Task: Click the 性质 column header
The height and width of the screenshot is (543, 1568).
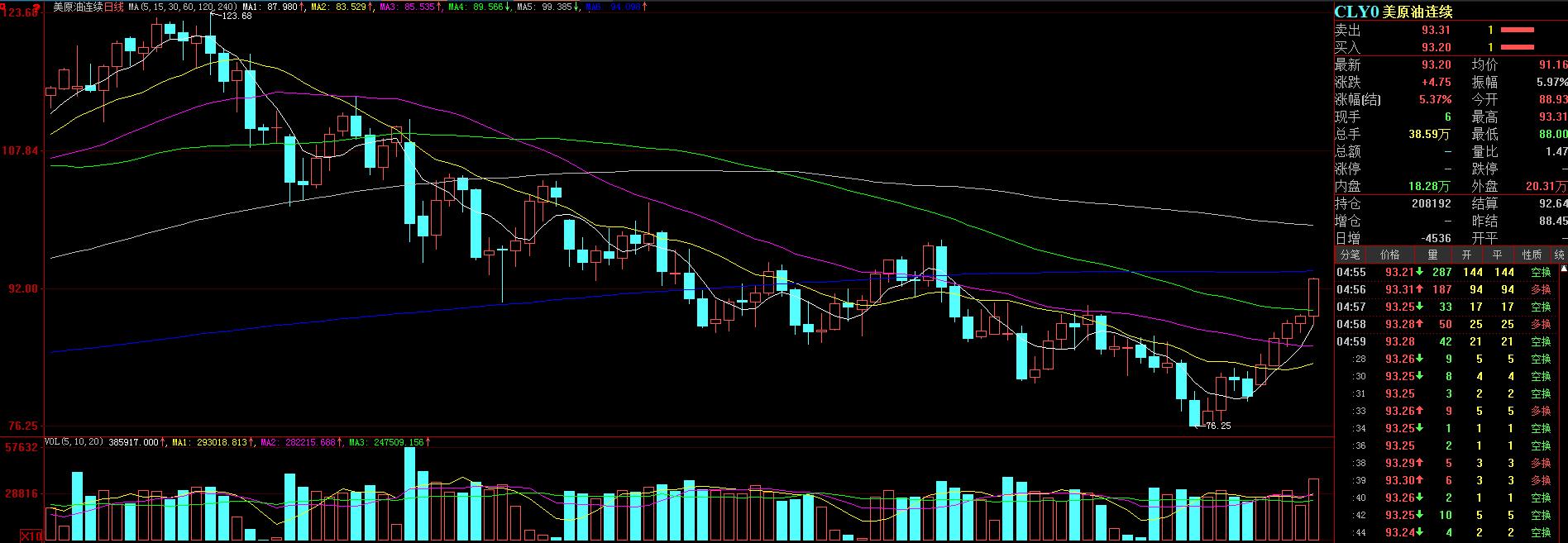Action: (1532, 255)
